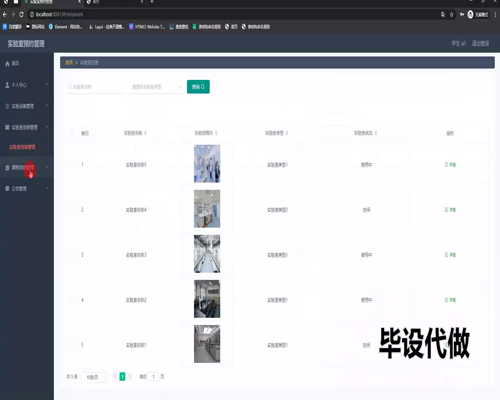Open the row 1 lab picture thumbnail
Viewport: 500px width, 400px height.
pos(207,164)
